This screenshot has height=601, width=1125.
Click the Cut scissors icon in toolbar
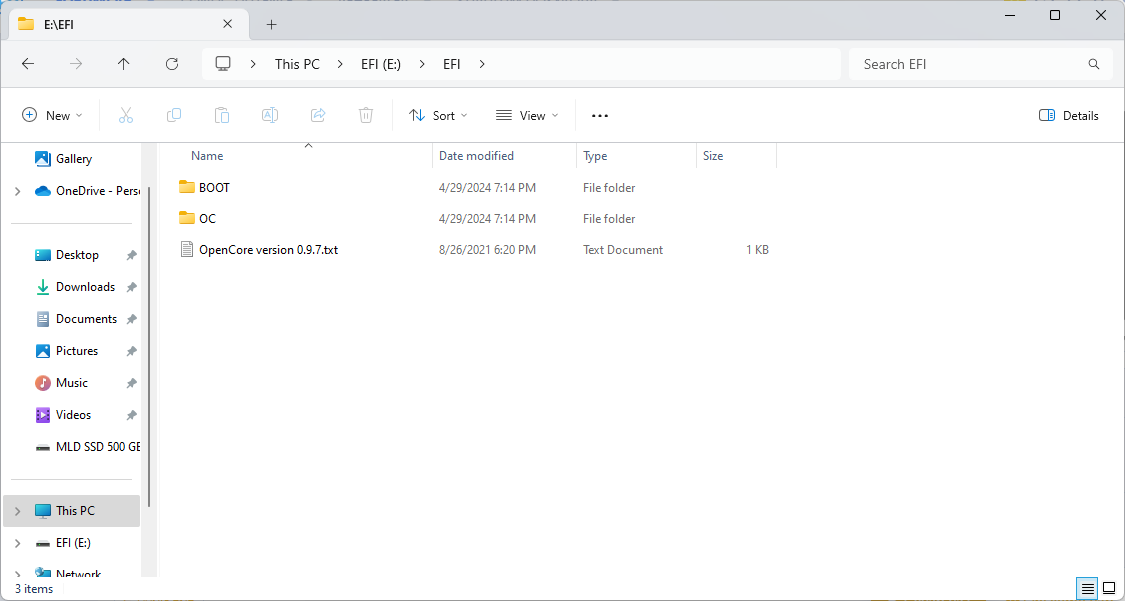tap(126, 116)
